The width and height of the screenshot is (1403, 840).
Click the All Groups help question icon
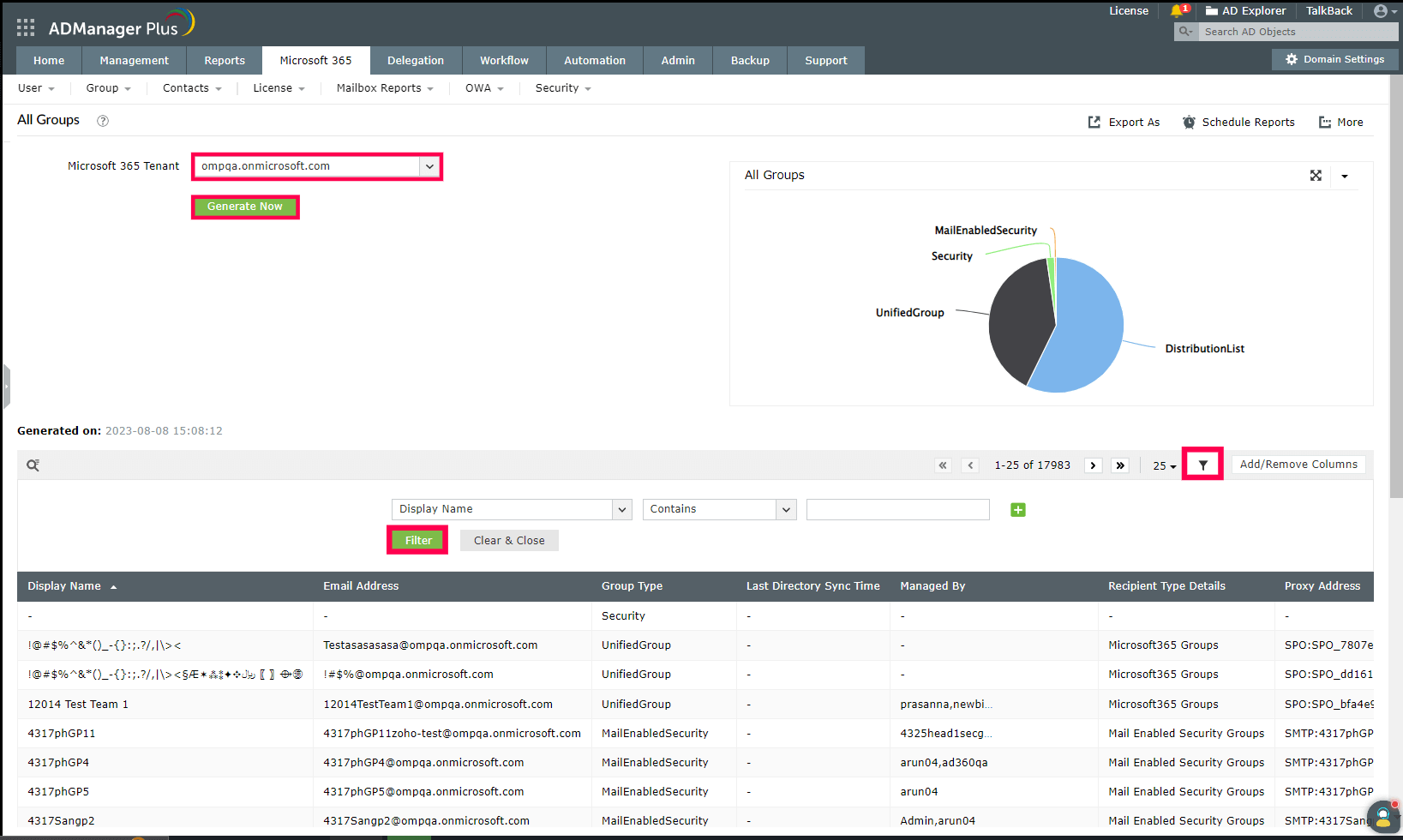[103, 121]
